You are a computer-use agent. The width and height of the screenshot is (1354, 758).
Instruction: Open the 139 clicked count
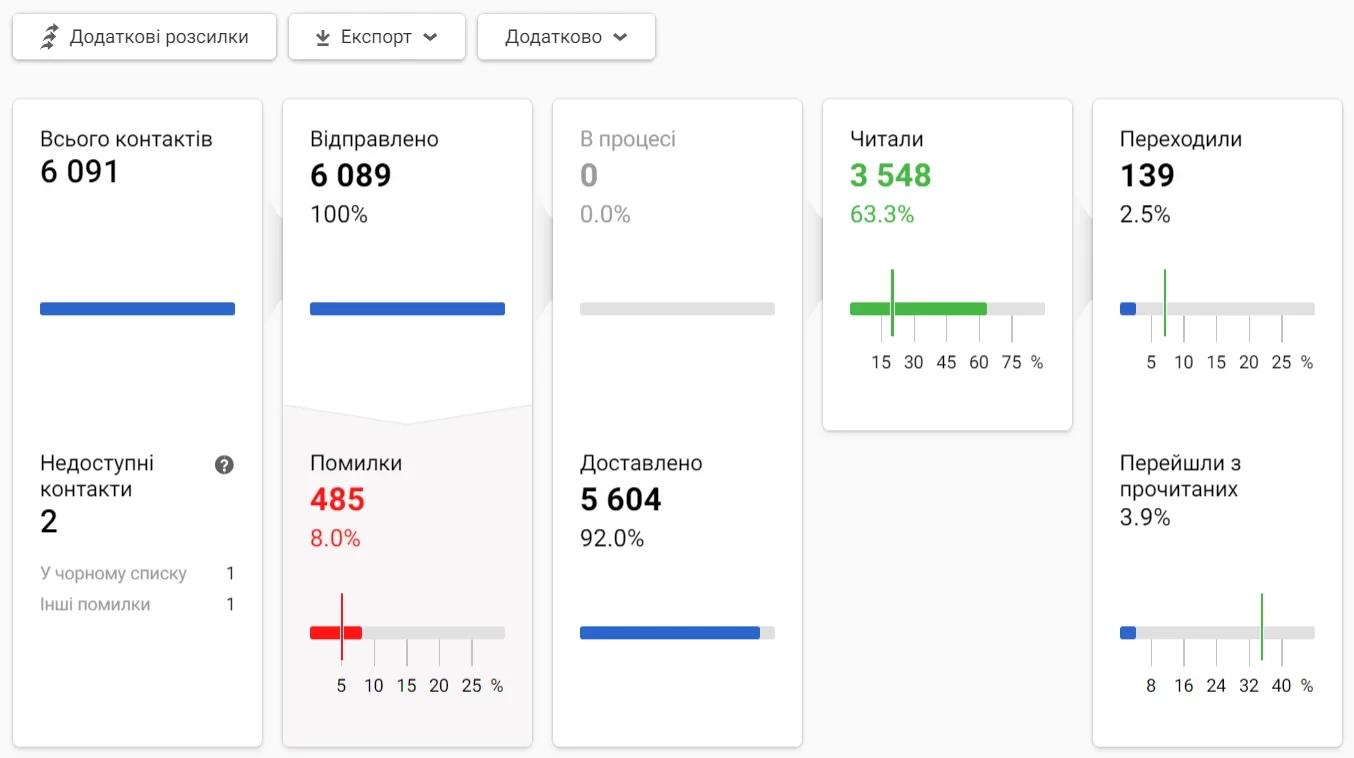(1147, 175)
